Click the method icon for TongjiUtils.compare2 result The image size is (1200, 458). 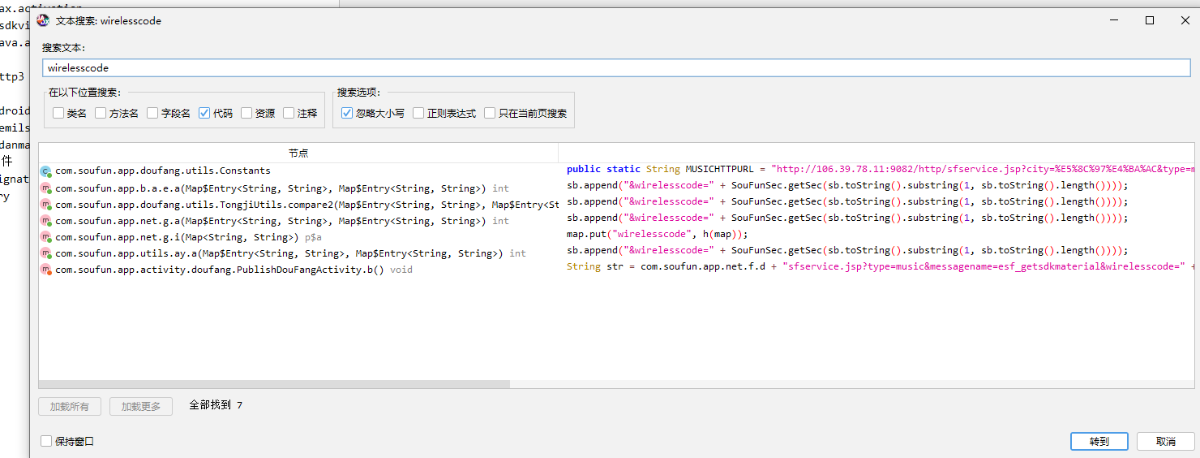tap(46, 204)
